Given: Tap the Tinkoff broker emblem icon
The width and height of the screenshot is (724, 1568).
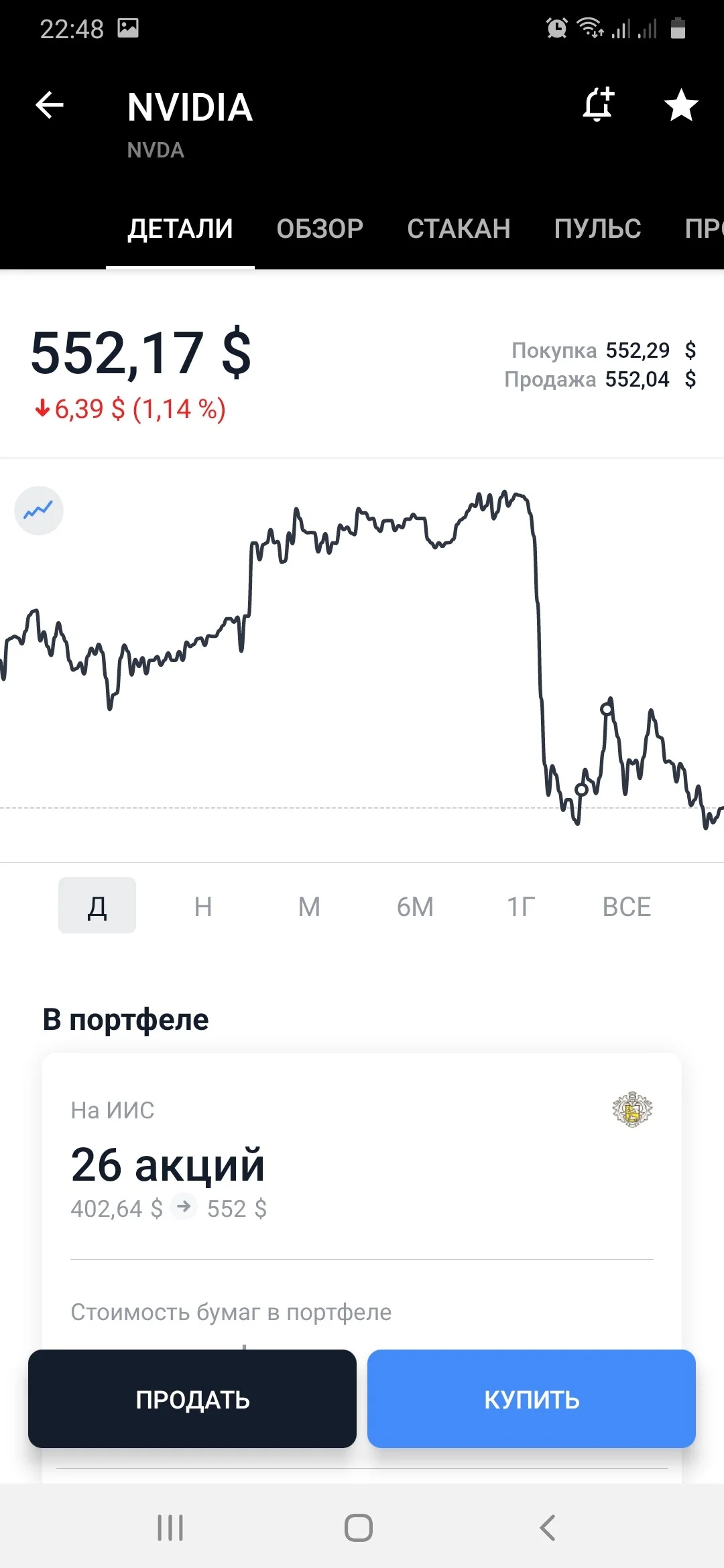Looking at the screenshot, I should click(632, 1110).
